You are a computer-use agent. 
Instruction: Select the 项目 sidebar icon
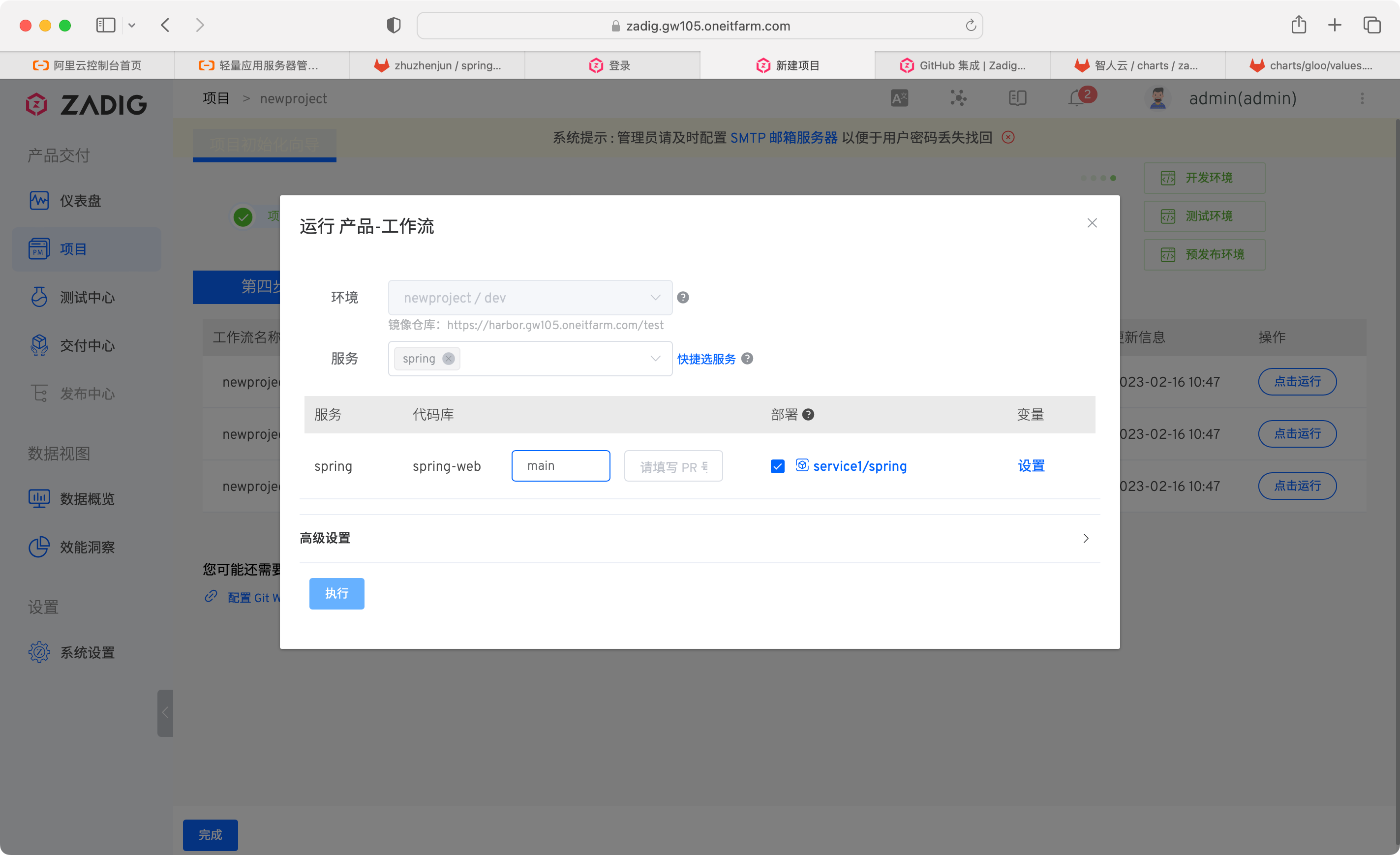coord(39,249)
